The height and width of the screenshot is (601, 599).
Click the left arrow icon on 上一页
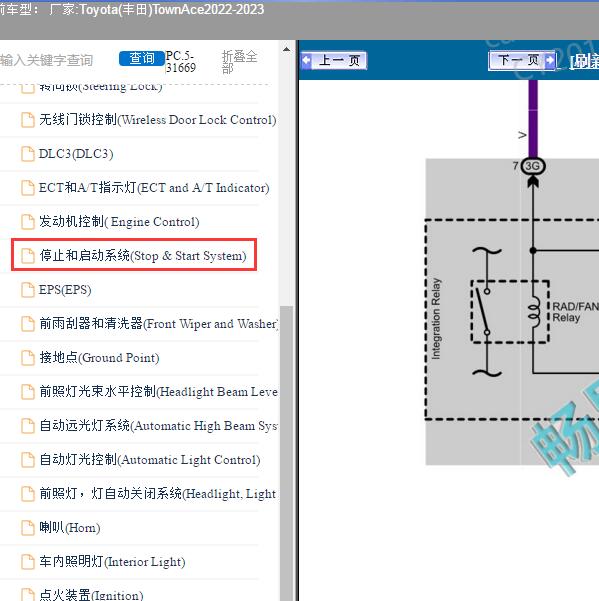306,60
